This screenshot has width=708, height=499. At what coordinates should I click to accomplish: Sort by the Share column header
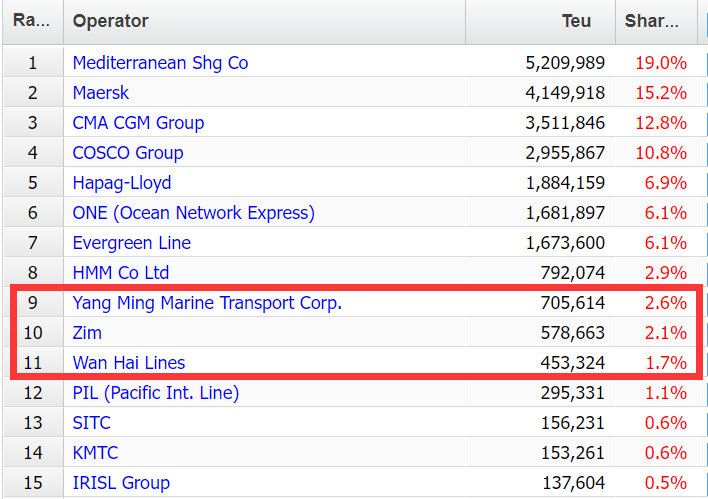657,22
